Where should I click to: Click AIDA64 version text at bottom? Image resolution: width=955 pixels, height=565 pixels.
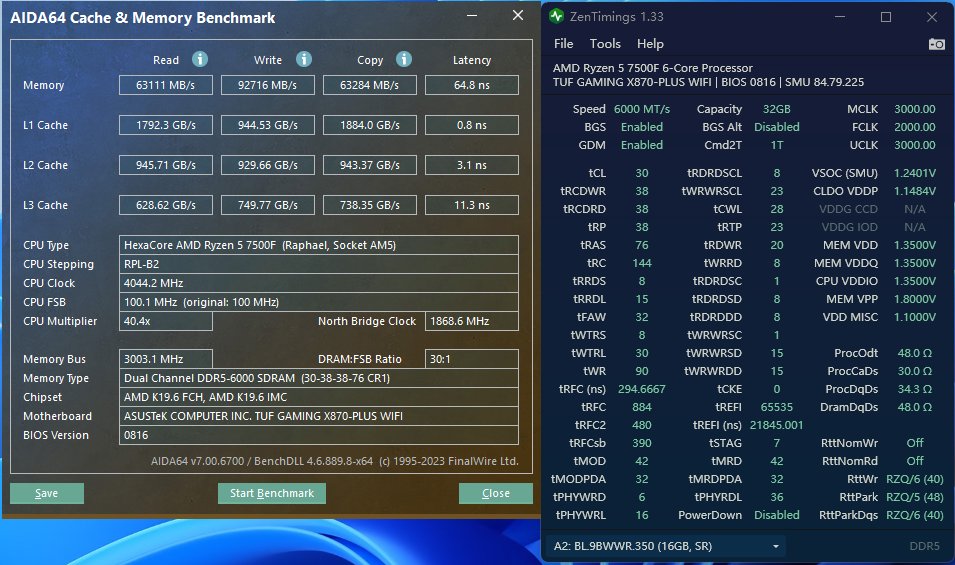pyautogui.click(x=334, y=461)
